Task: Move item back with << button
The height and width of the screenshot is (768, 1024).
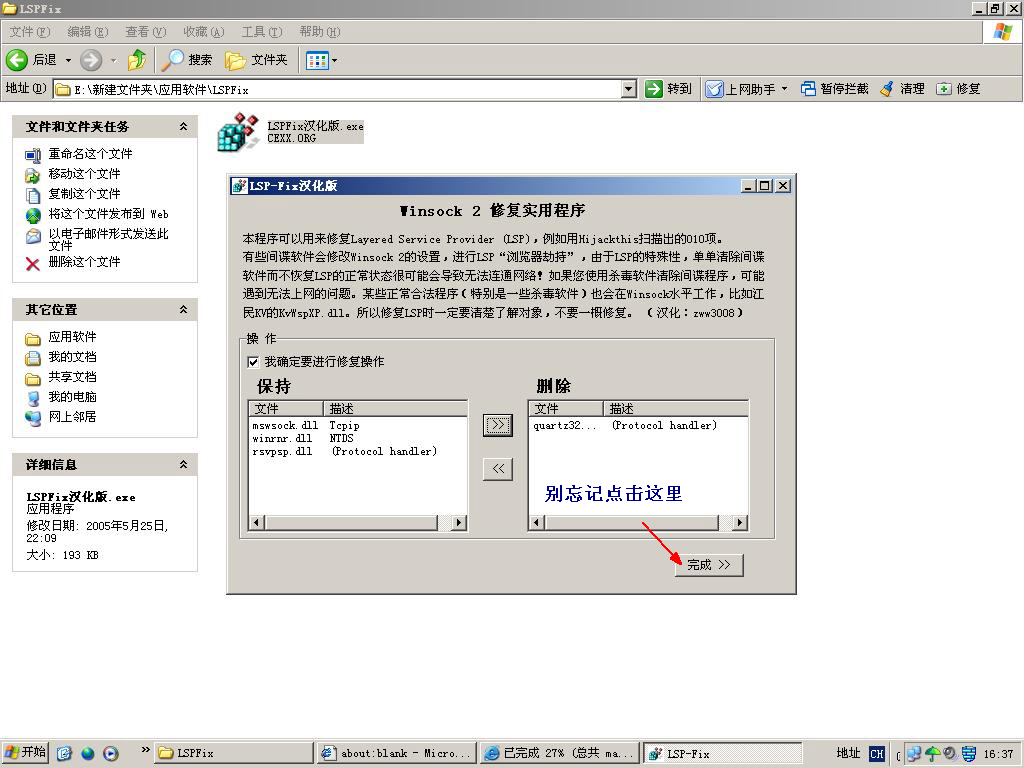Action: tap(498, 469)
